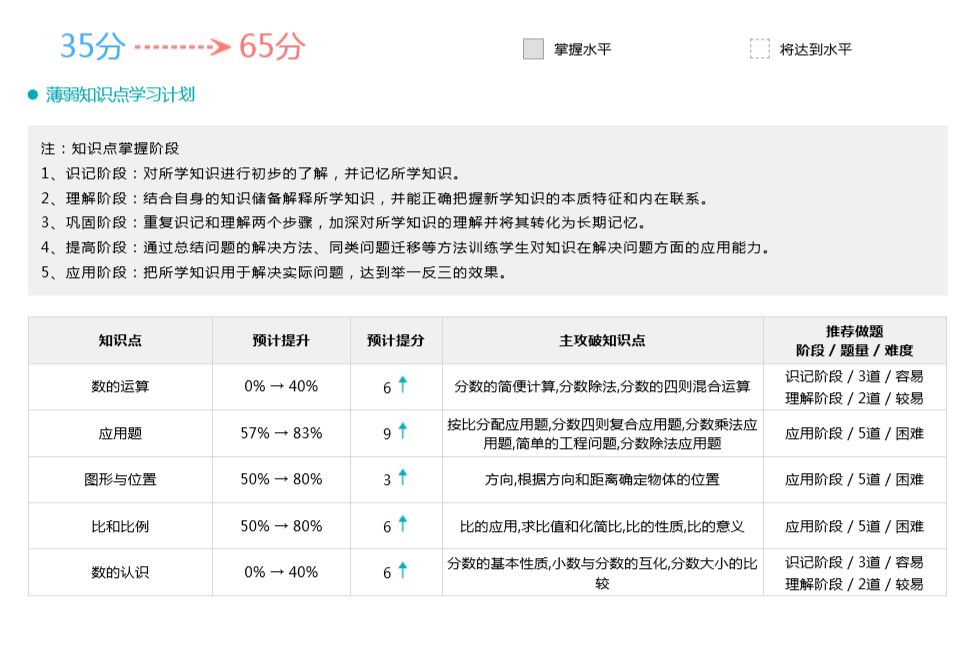Click the red dotted arrow between scores

[x=183, y=47]
